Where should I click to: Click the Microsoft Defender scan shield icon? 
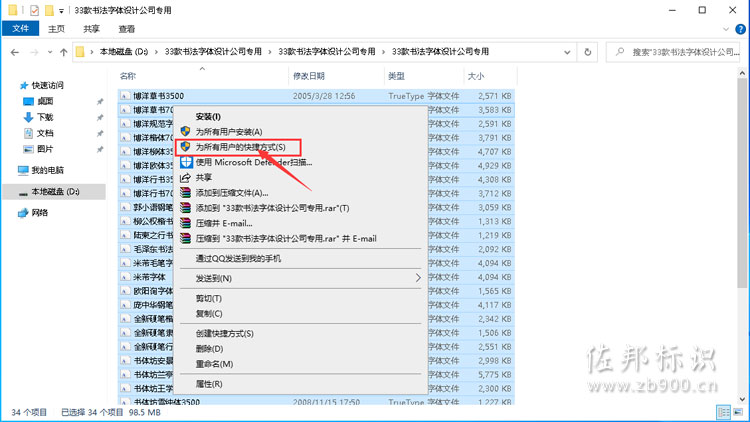[184, 161]
